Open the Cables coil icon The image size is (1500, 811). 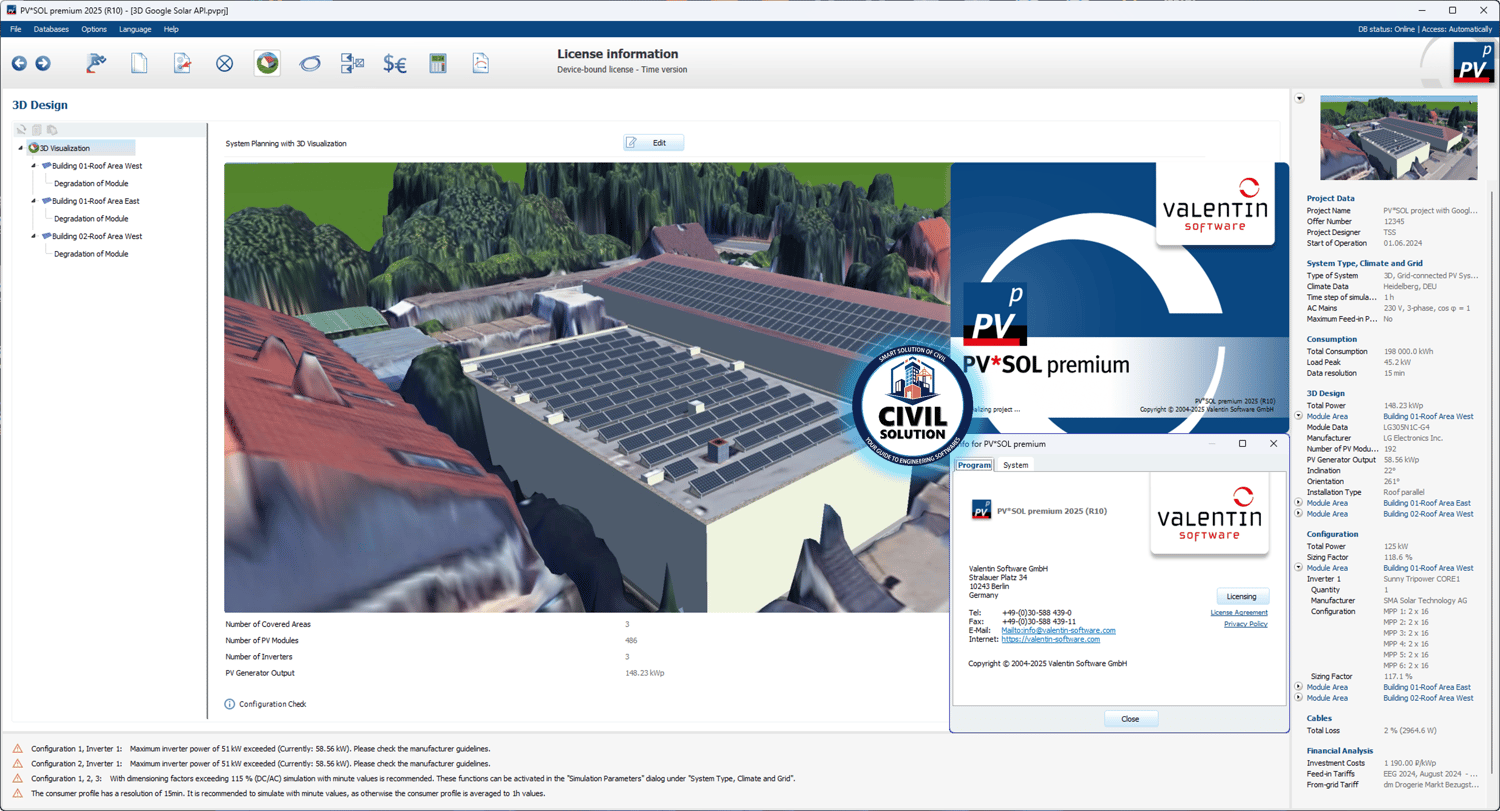(x=310, y=64)
